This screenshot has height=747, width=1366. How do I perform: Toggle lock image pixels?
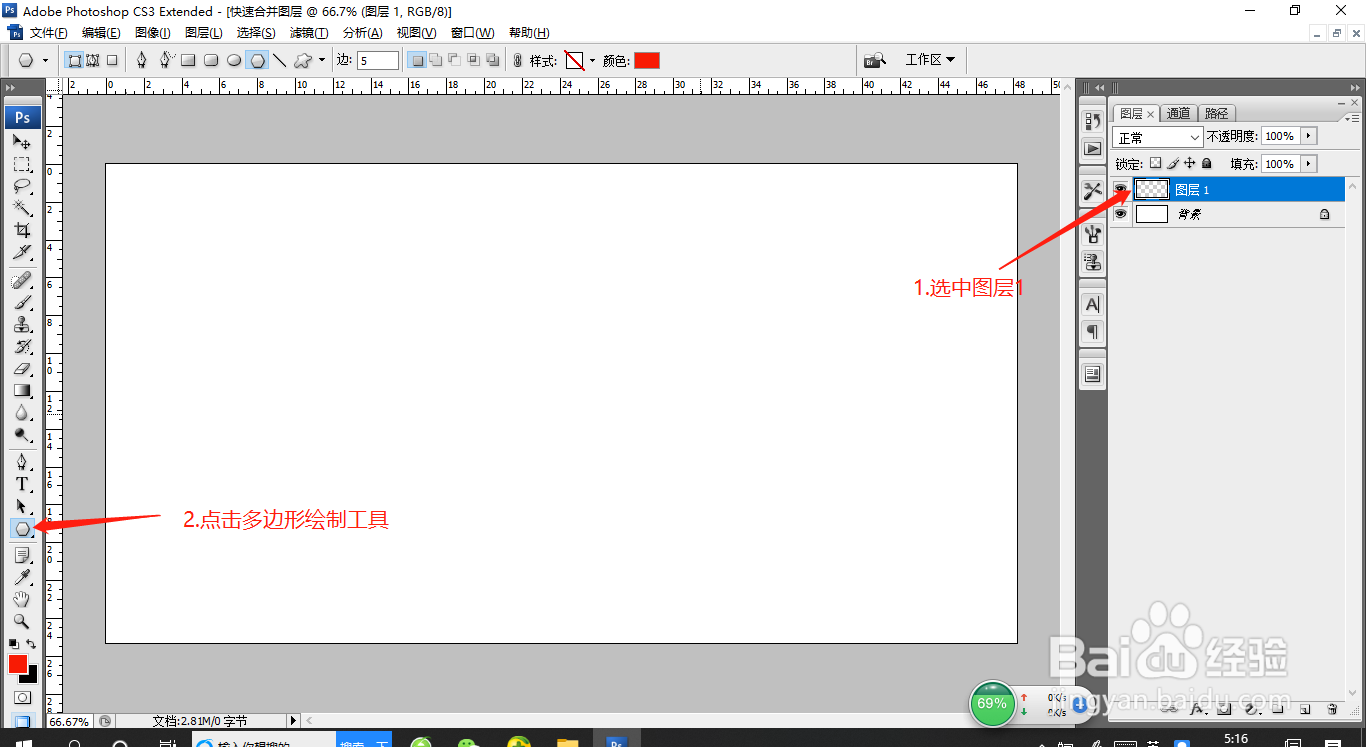point(1173,163)
